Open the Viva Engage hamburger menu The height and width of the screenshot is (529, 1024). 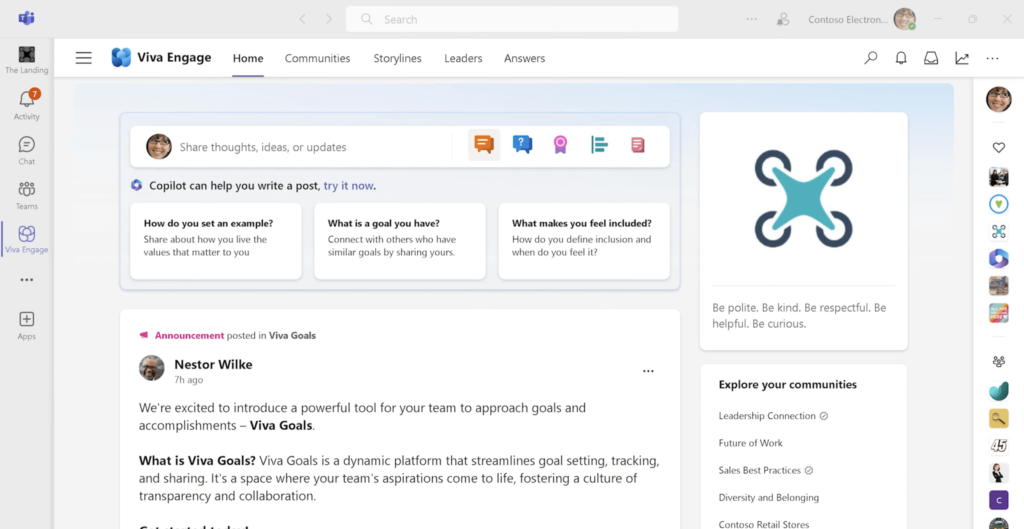(84, 58)
